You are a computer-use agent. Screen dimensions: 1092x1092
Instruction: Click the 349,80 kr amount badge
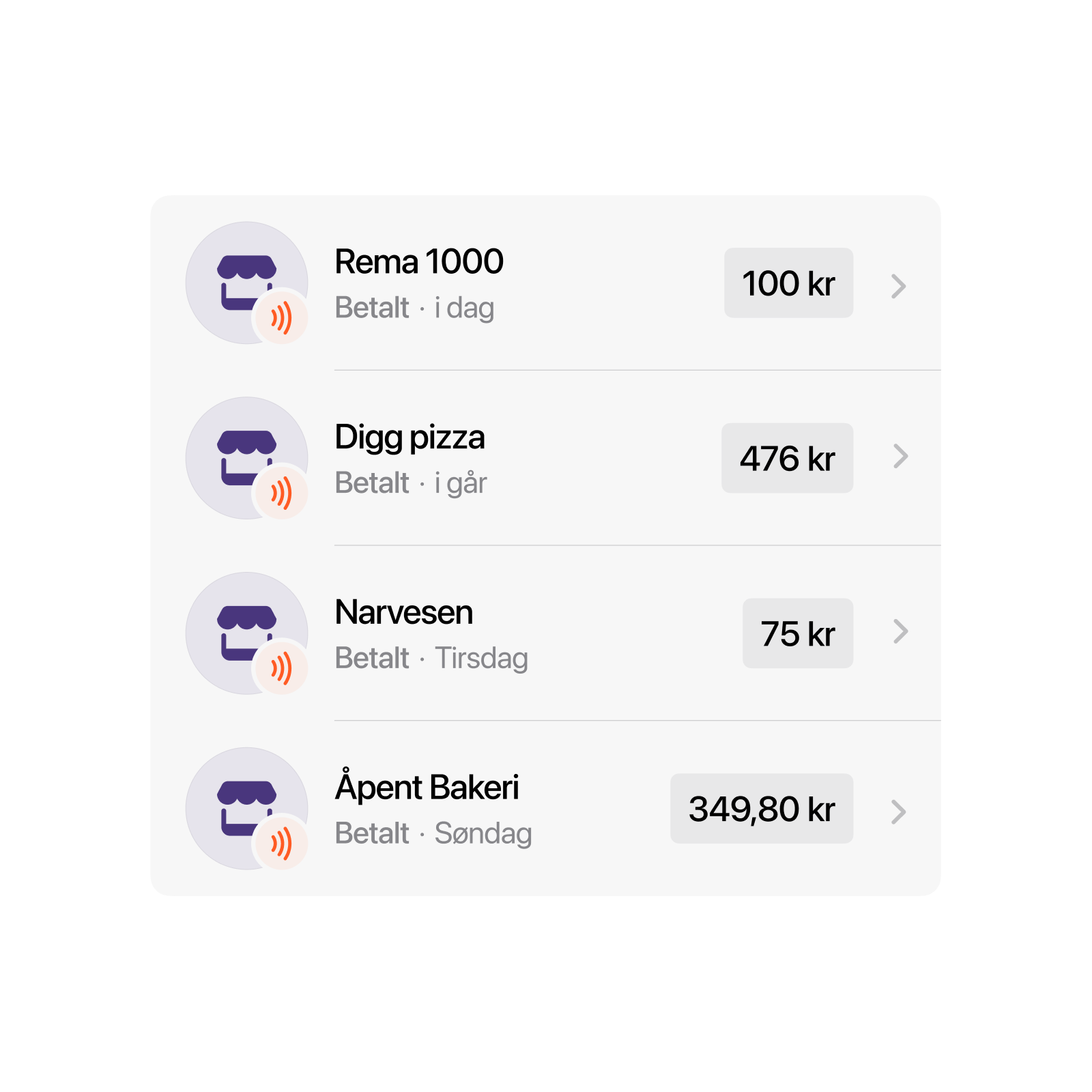click(x=762, y=808)
